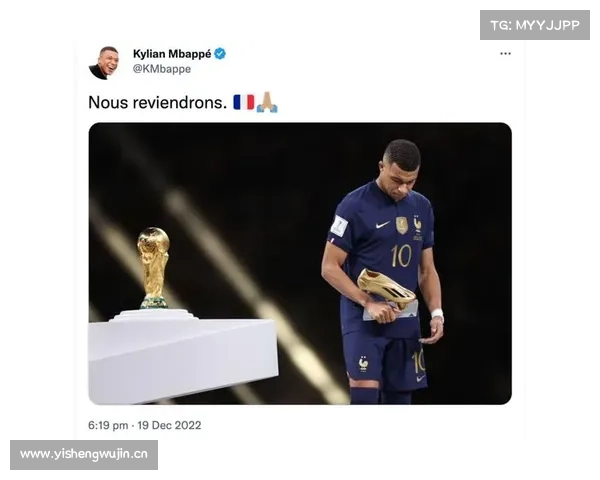
Task: Click the French flag emoji
Action: [244, 103]
